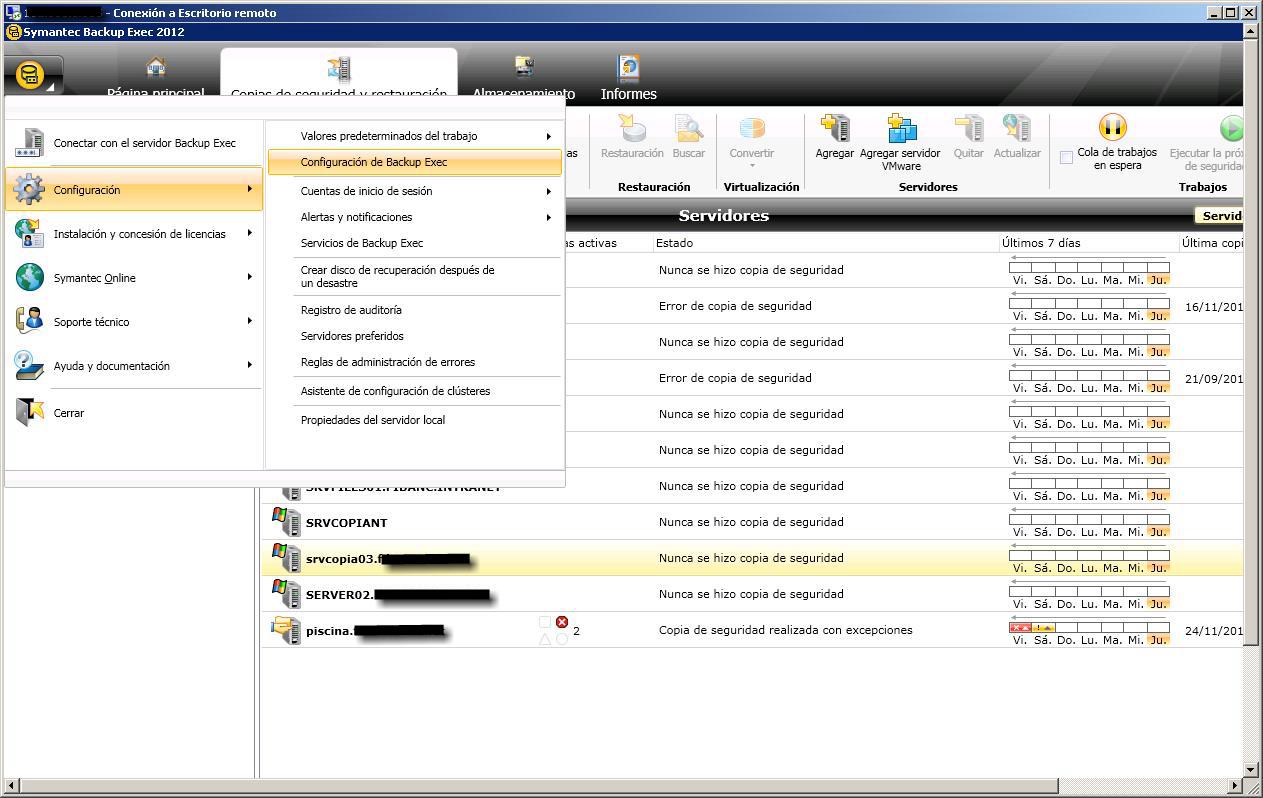Click Ejecutar la próxima copia icon
The height and width of the screenshot is (798, 1263).
[1230, 127]
